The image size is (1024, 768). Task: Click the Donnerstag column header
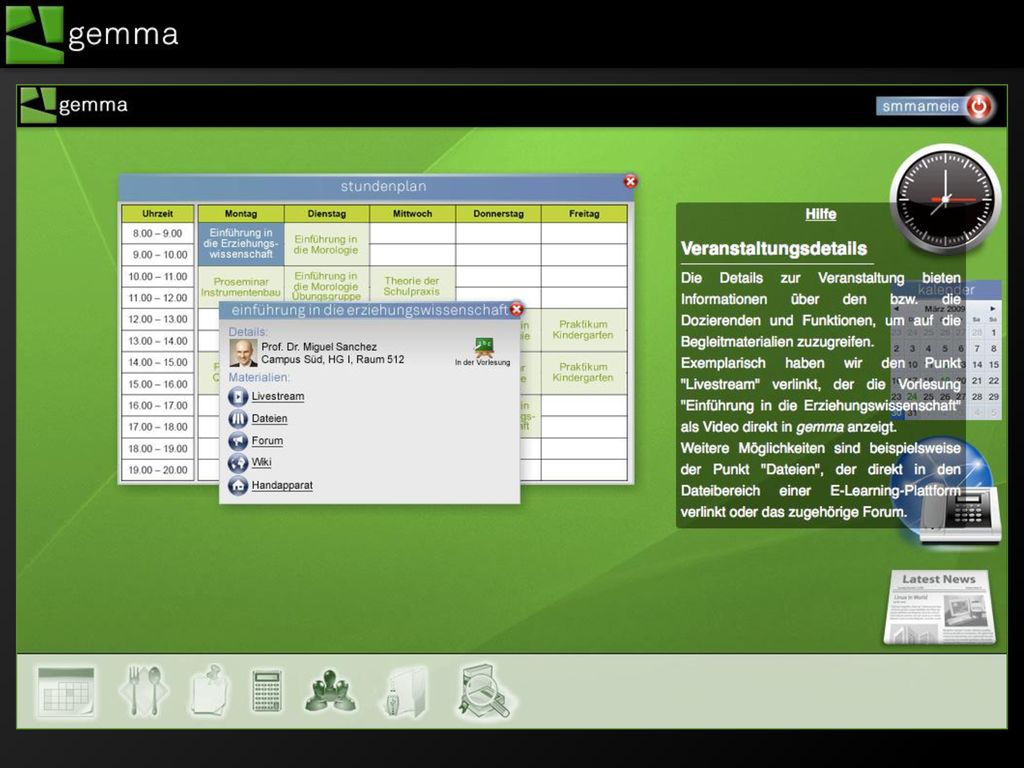click(498, 214)
